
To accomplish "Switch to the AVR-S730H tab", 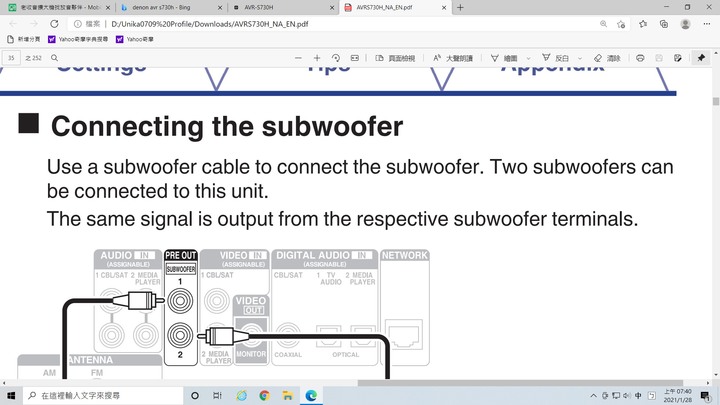I will click(x=280, y=7).
